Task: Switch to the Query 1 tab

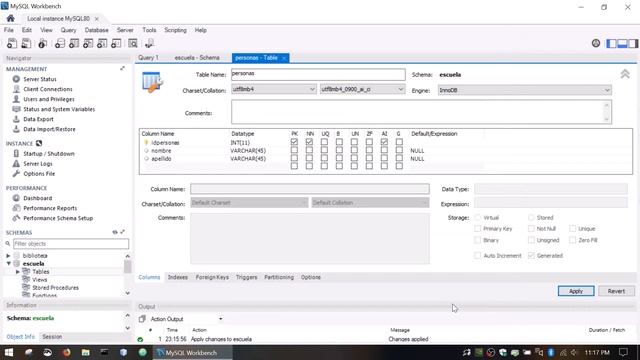Action: tap(148, 58)
